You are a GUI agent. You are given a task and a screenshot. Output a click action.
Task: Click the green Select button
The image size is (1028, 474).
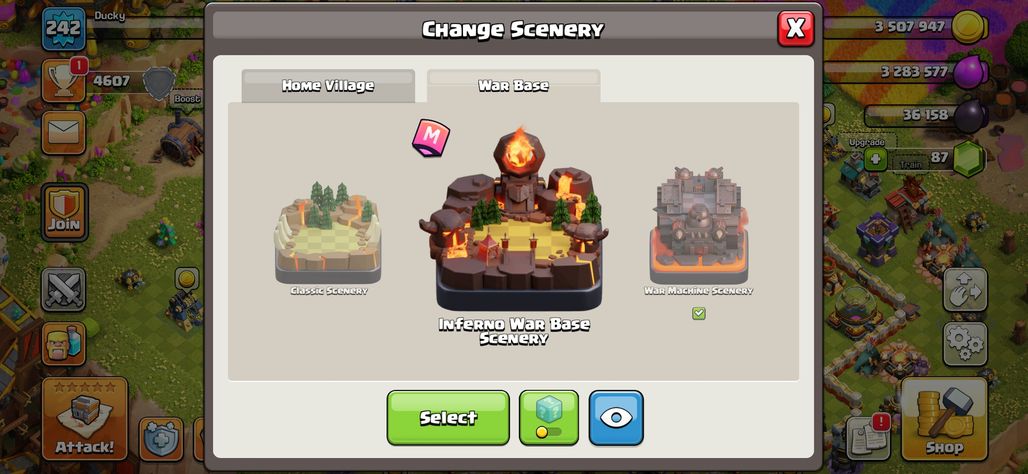coord(448,418)
